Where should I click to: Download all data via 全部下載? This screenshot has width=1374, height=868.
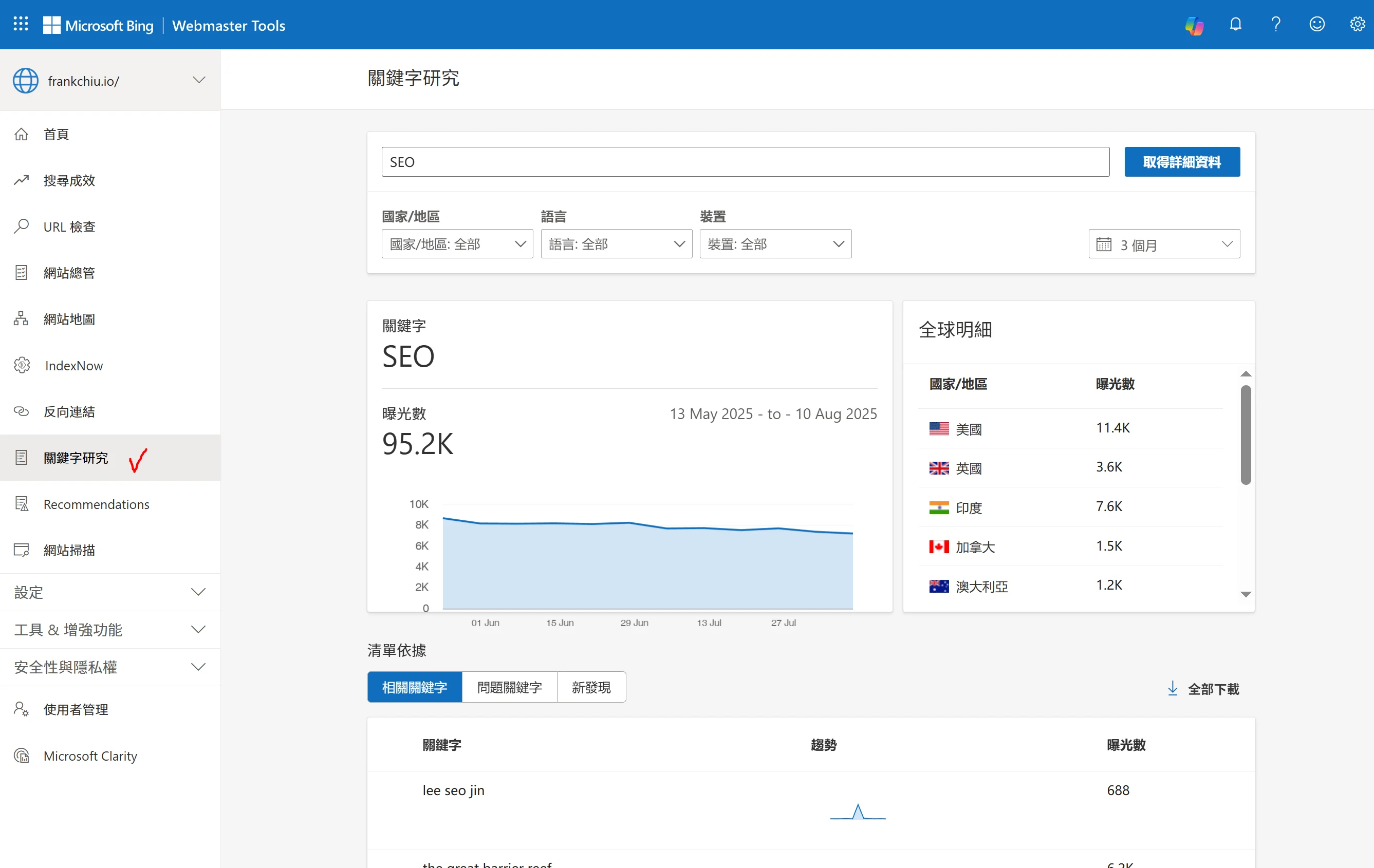(1203, 689)
